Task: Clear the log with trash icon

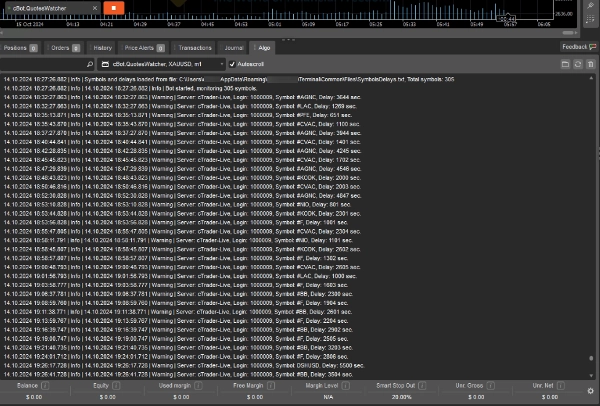Action: [x=590, y=63]
